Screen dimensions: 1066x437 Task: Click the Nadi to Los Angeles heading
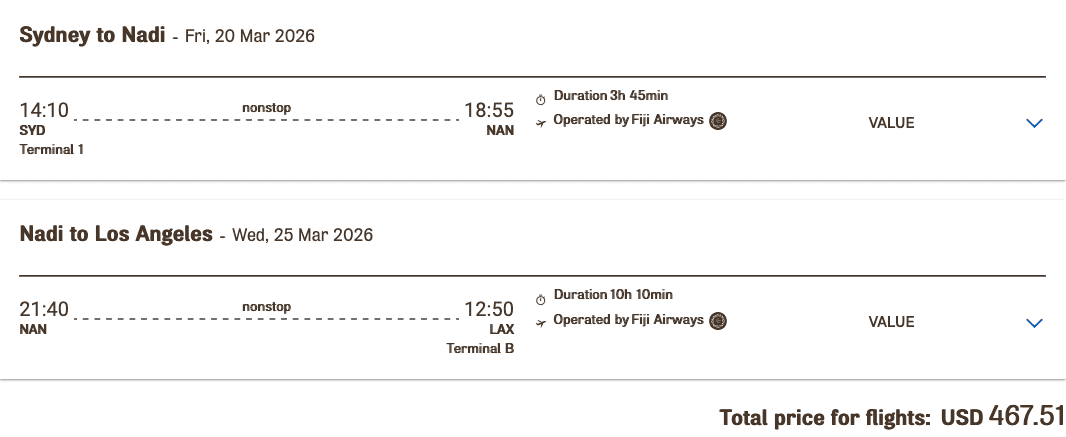(116, 235)
